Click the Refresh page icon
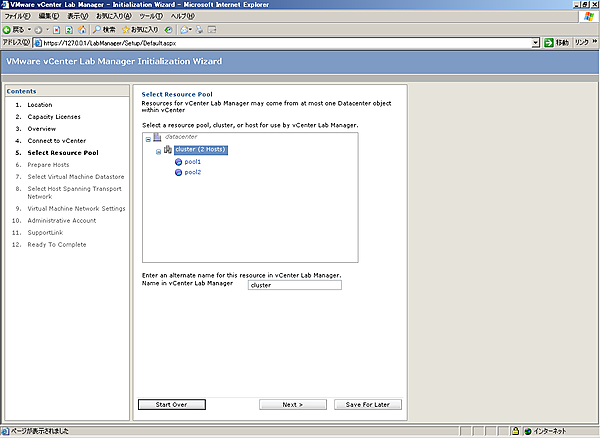 coord(69,30)
